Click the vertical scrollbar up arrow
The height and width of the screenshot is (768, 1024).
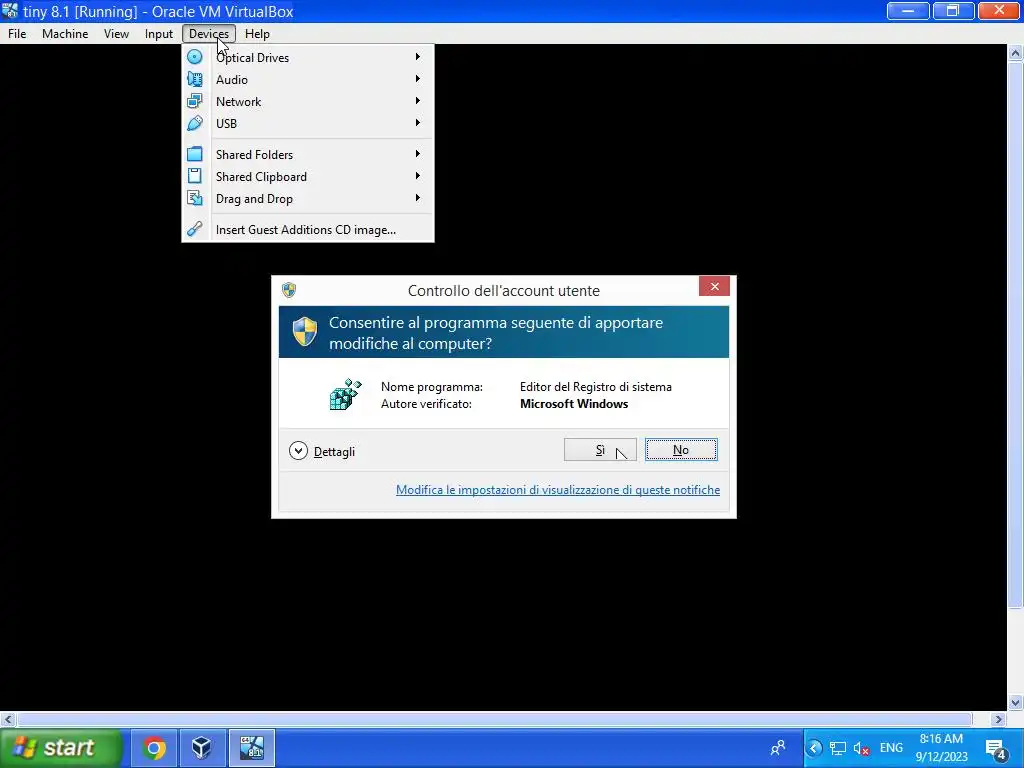click(1016, 53)
